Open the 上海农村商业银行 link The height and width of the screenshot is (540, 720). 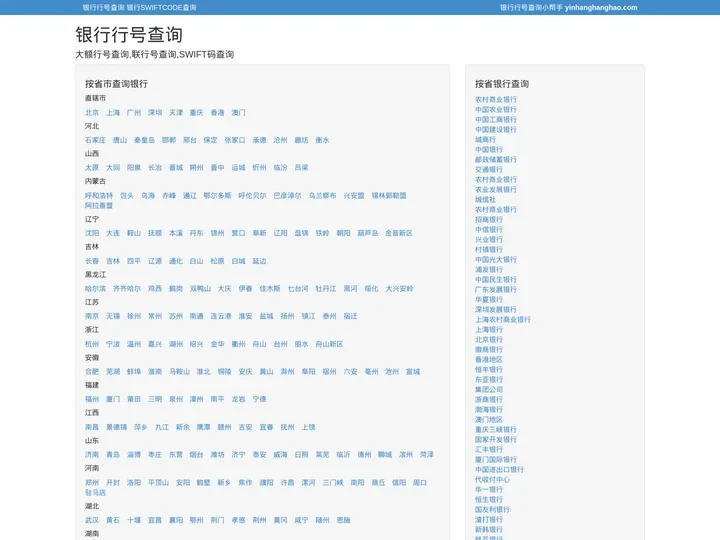click(503, 320)
